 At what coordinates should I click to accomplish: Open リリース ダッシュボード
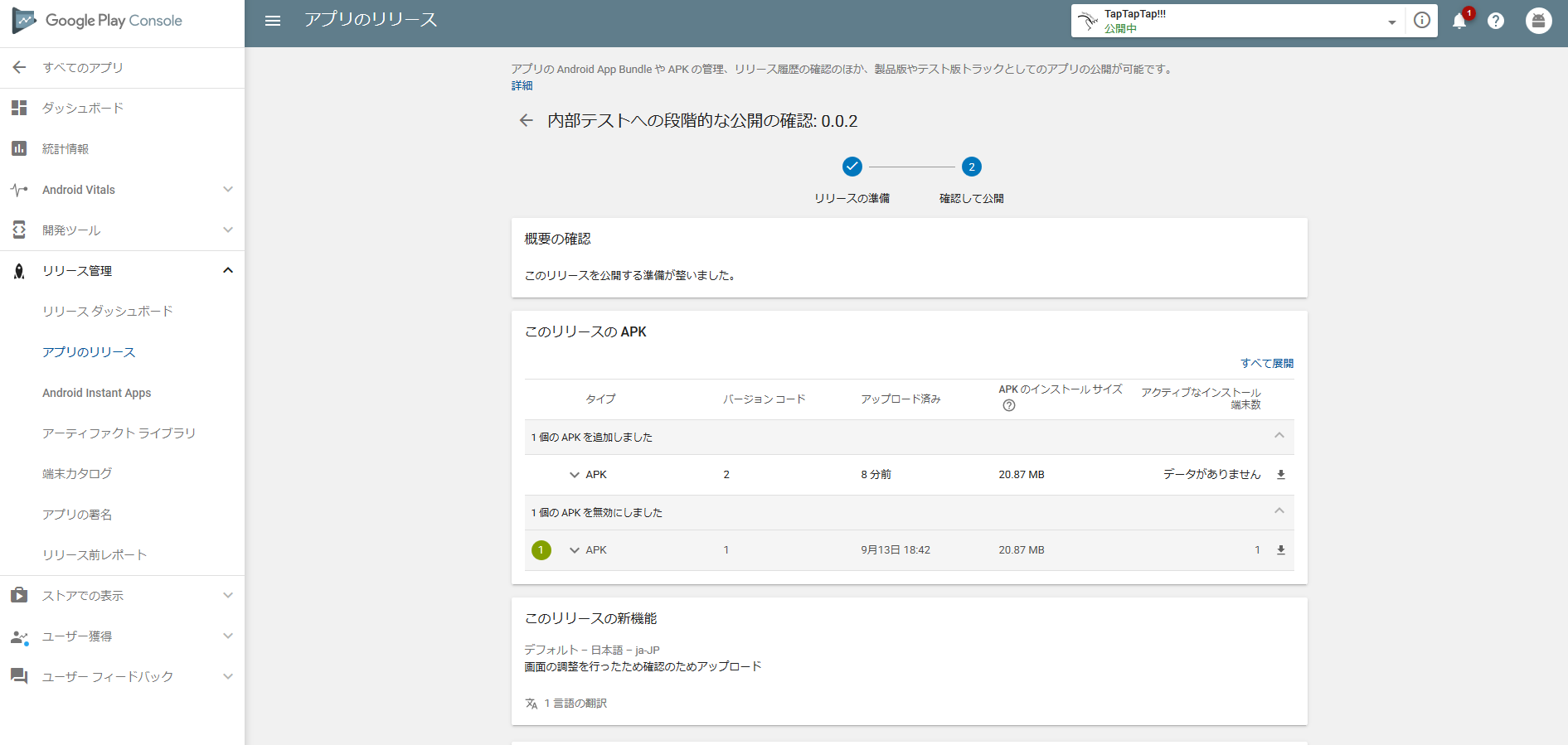tap(108, 312)
